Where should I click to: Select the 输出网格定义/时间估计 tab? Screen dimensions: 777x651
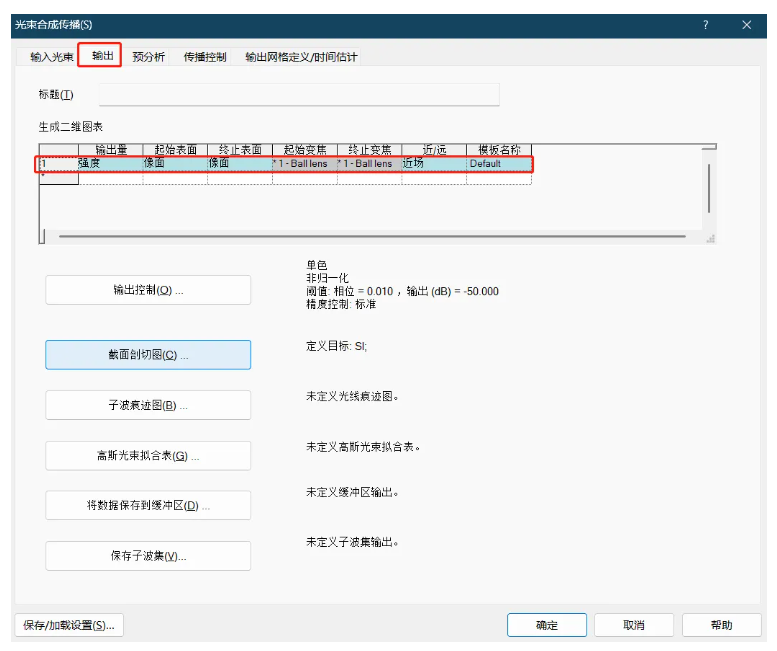(301, 57)
